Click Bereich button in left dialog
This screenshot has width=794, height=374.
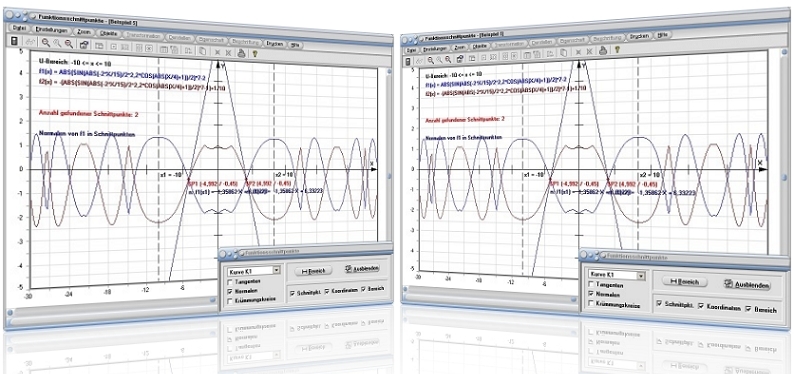pyautogui.click(x=313, y=271)
